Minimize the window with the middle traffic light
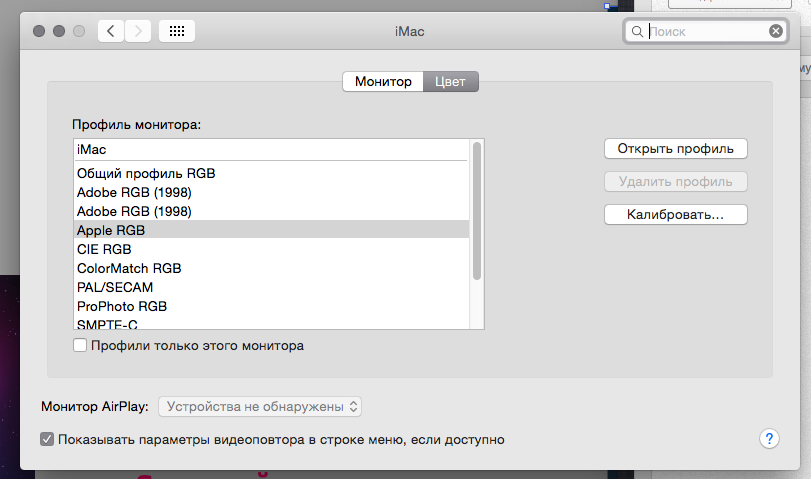 click(59, 31)
